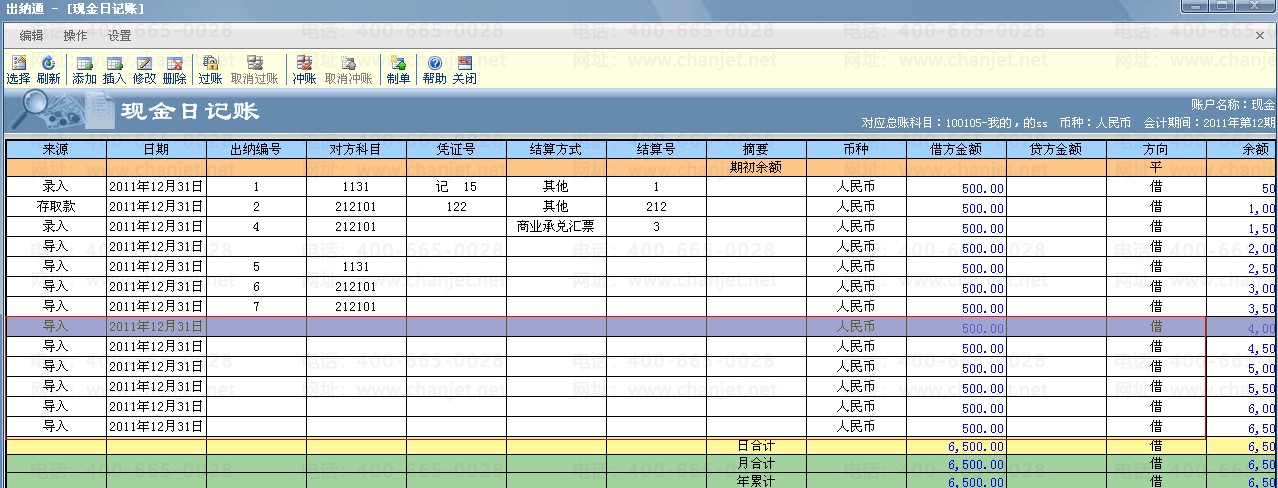Click the 日期 column header
This screenshot has height=488, width=1278.
tap(156, 149)
